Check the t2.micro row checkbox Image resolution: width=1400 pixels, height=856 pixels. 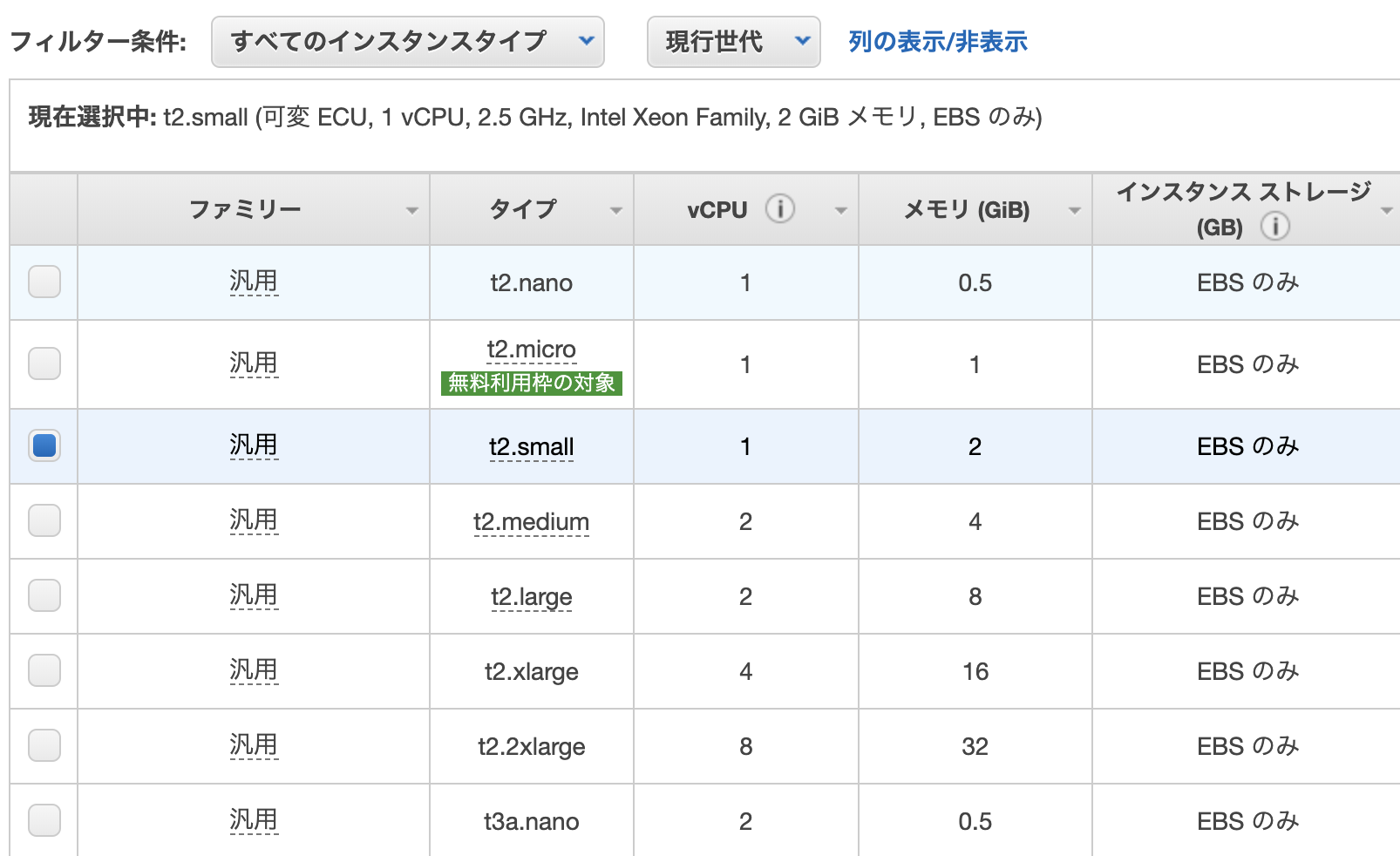[44, 363]
